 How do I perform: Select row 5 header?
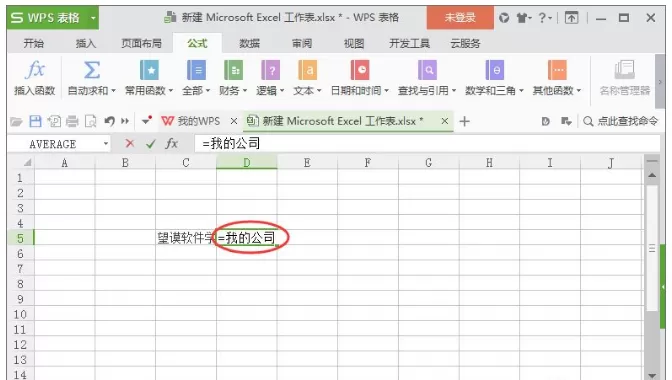(x=20, y=238)
